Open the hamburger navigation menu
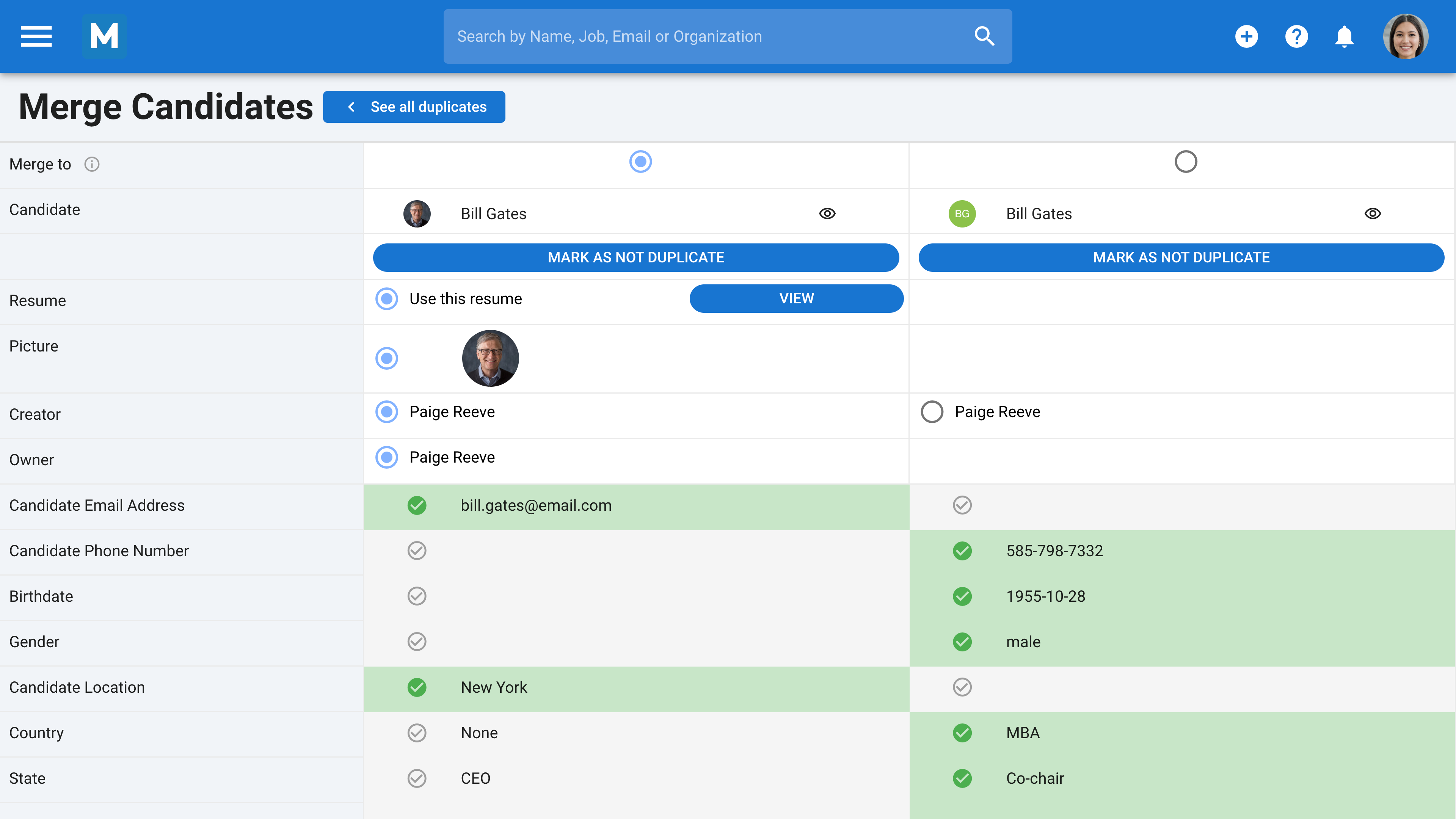1456x819 pixels. [x=36, y=36]
